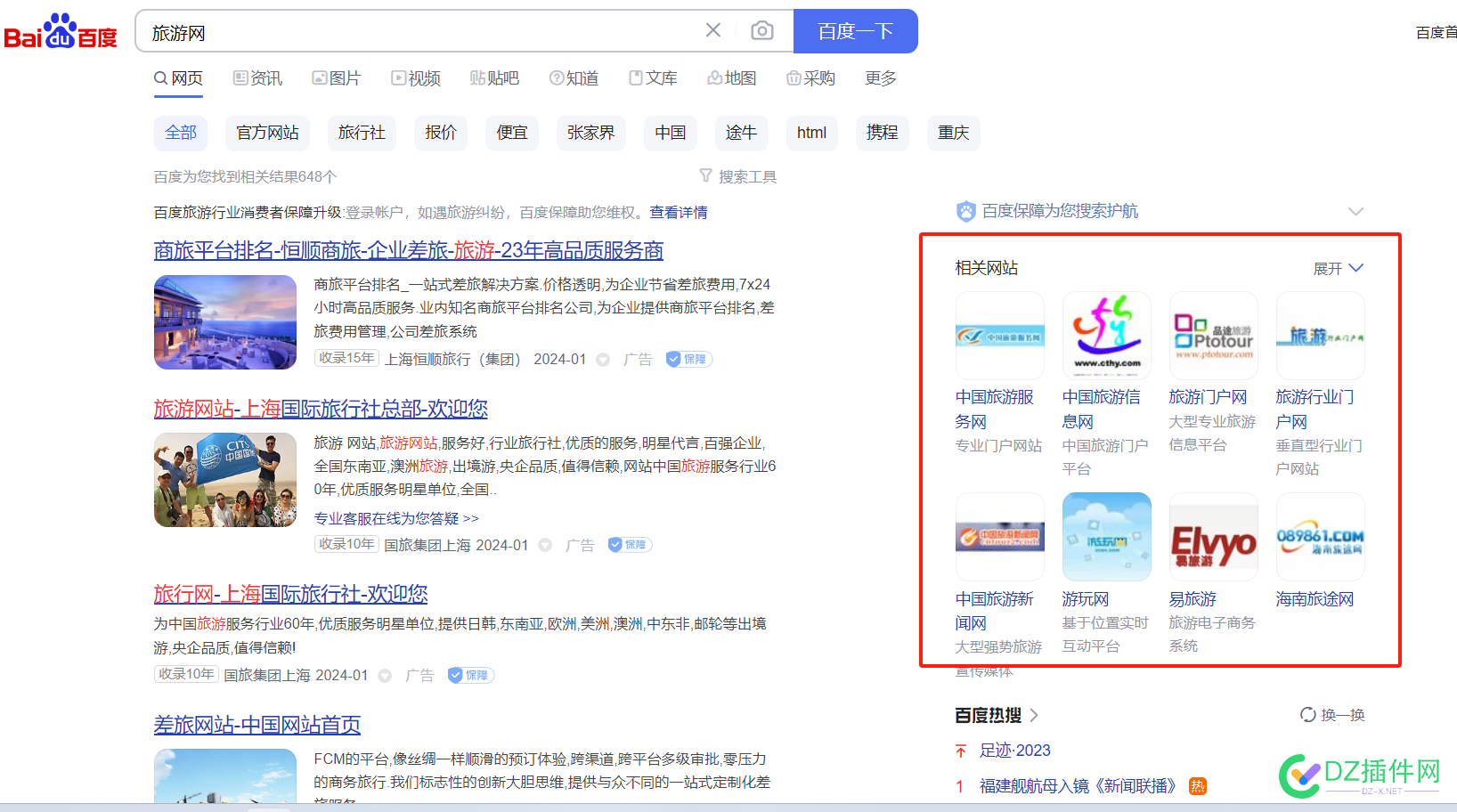This screenshot has height=812, width=1457.
Task: Filter by 旅行社
Action: click(x=362, y=133)
